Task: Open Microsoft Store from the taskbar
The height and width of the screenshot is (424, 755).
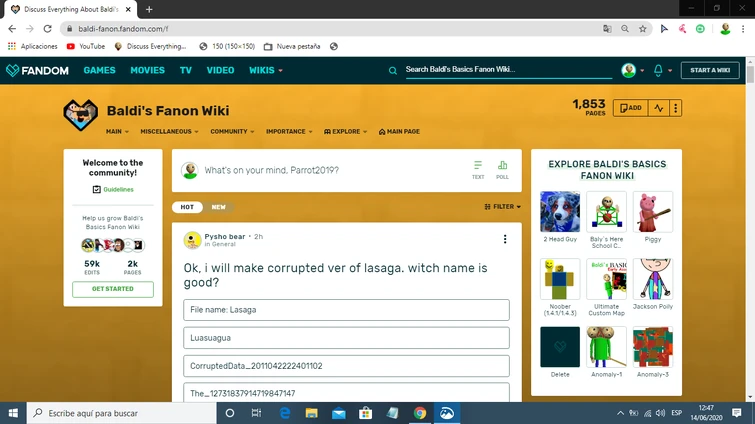Action: (365, 413)
